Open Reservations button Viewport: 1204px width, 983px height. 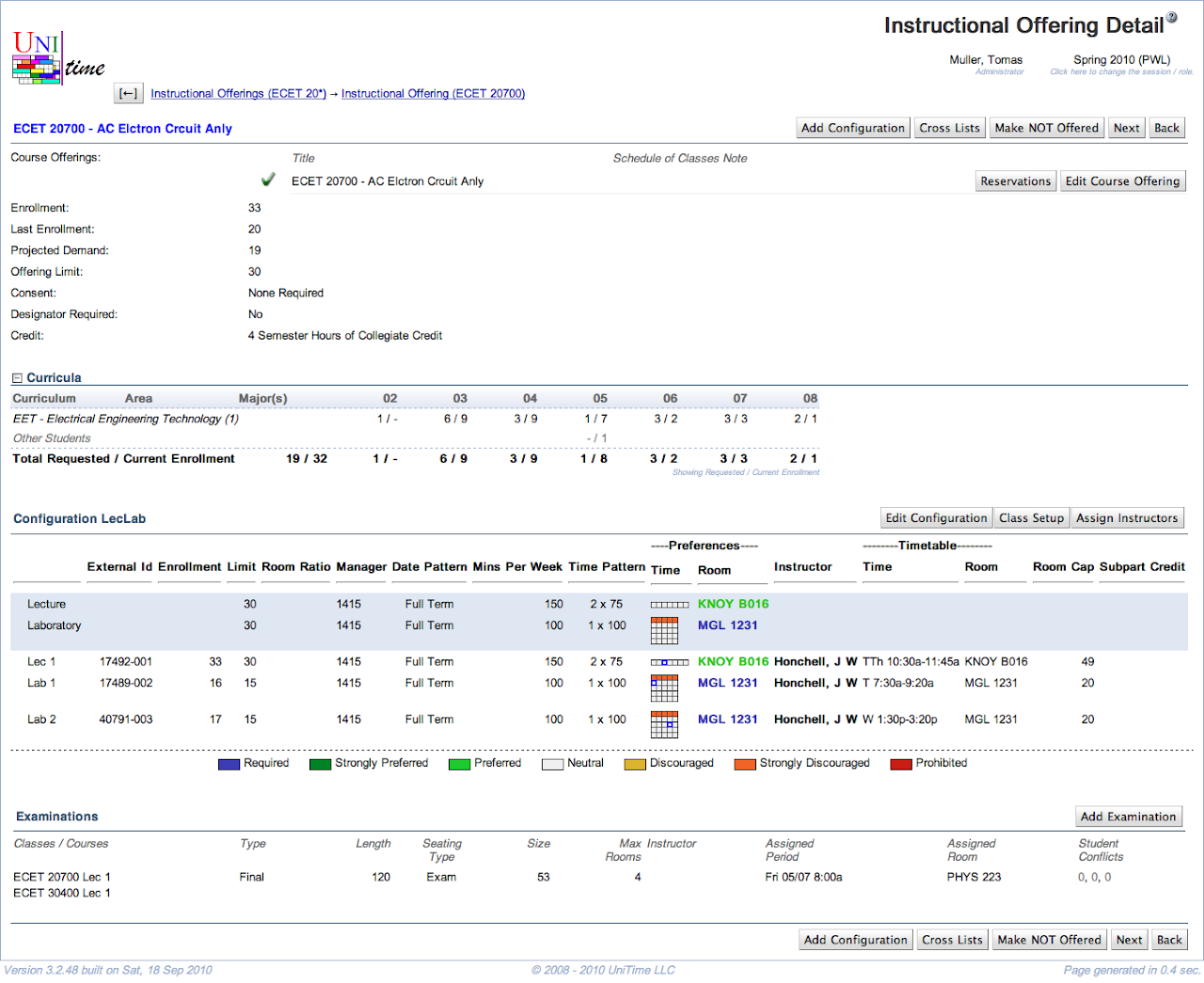click(1015, 182)
